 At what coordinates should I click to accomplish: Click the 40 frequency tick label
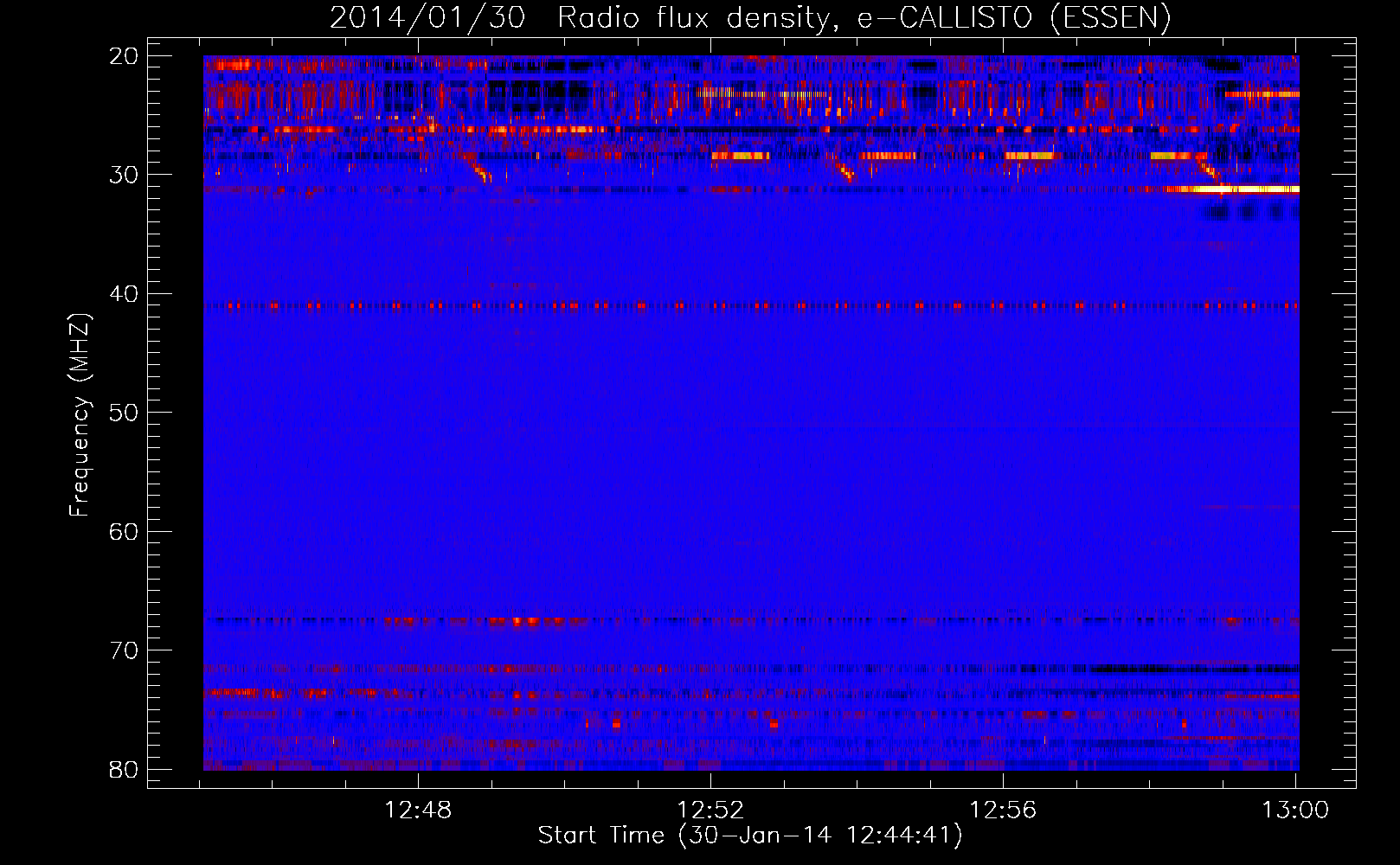pos(124,294)
